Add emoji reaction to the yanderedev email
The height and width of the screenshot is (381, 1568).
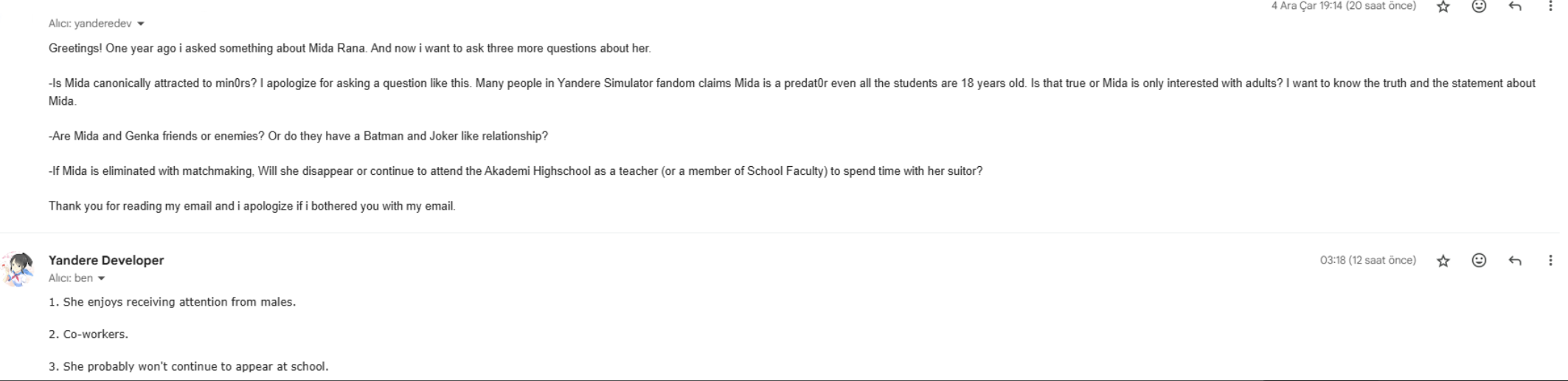[1479, 7]
